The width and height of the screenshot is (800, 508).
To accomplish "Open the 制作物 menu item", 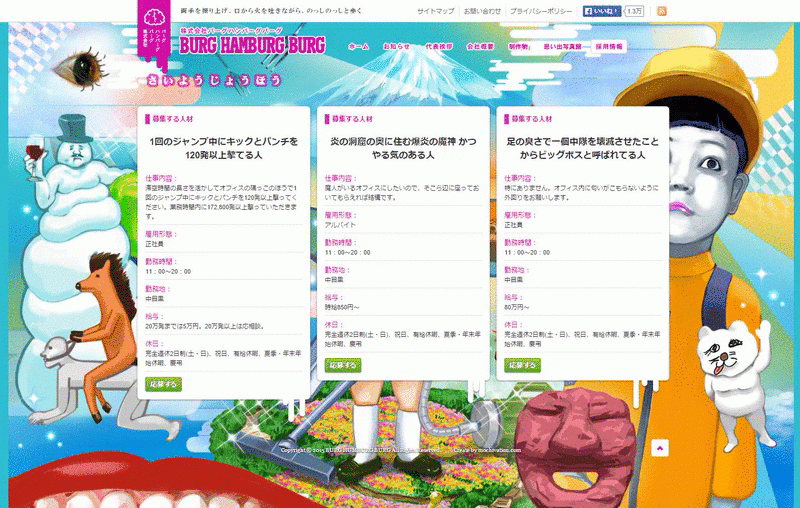I will click(x=518, y=46).
